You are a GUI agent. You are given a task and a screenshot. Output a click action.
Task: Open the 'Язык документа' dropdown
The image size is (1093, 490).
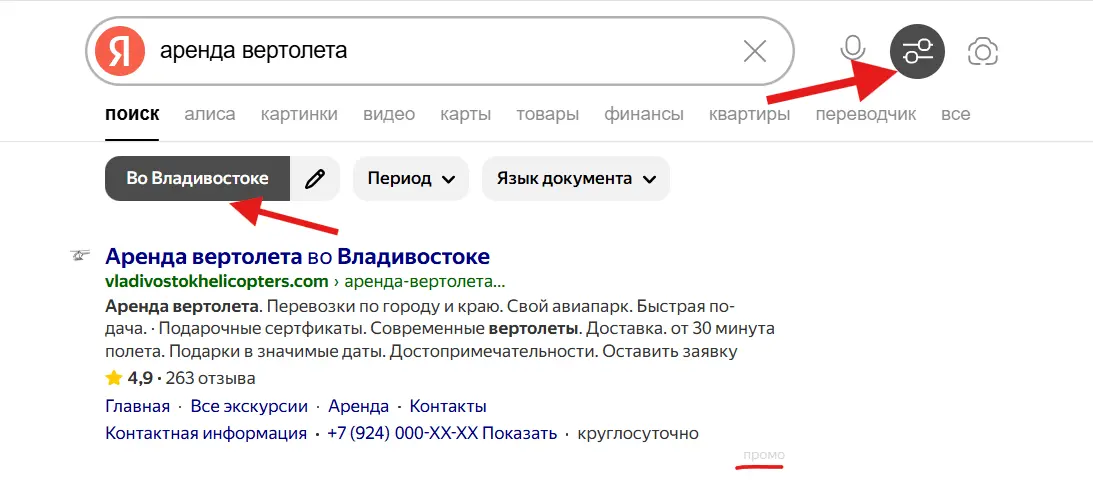(x=575, y=179)
